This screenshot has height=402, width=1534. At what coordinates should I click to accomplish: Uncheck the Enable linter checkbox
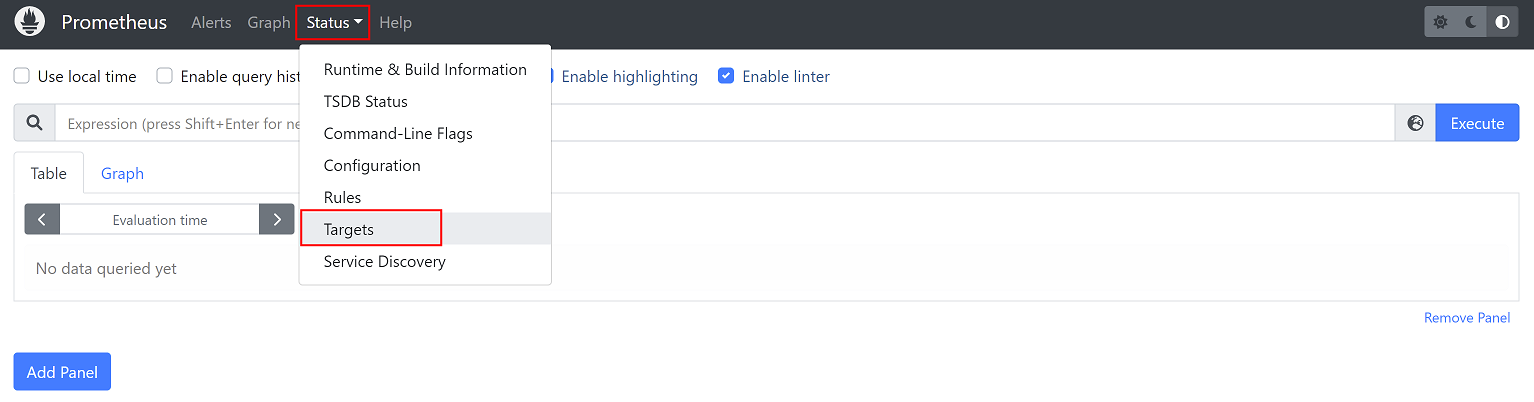tap(727, 76)
